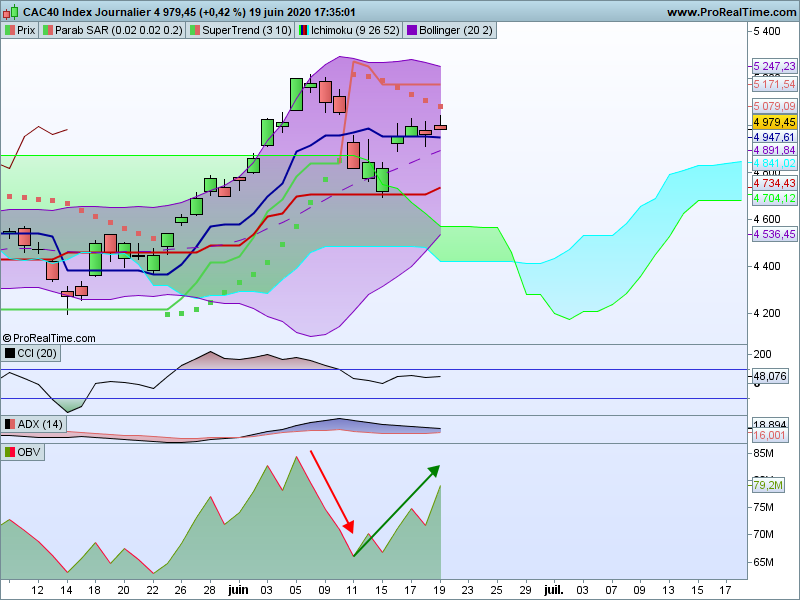Click the cyan cloud value 4 841,02
Screen dimensions: 800x600
(774, 163)
